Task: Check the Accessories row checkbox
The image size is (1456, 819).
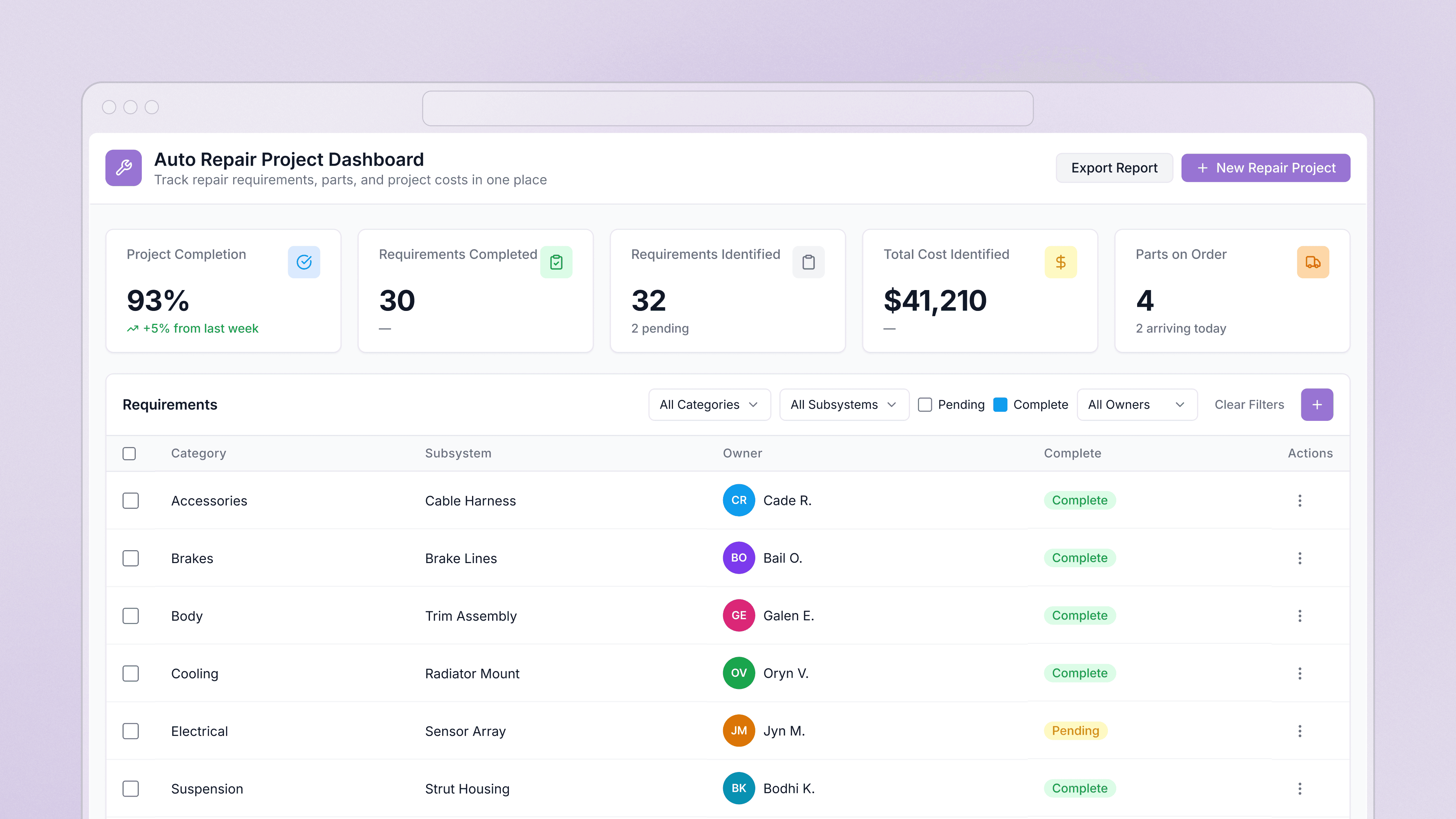Action: click(x=130, y=501)
